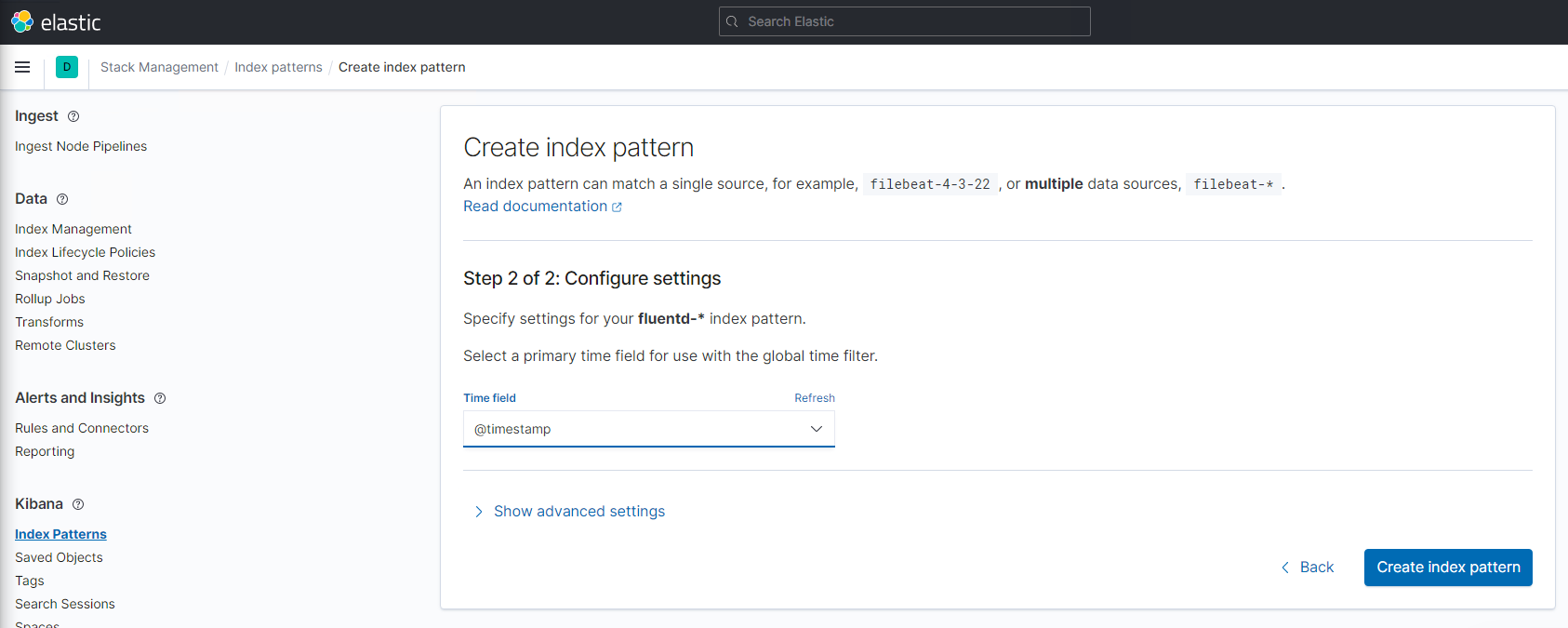1568x628 pixels.
Task: Click the help icon next to Data
Action: pyautogui.click(x=62, y=199)
